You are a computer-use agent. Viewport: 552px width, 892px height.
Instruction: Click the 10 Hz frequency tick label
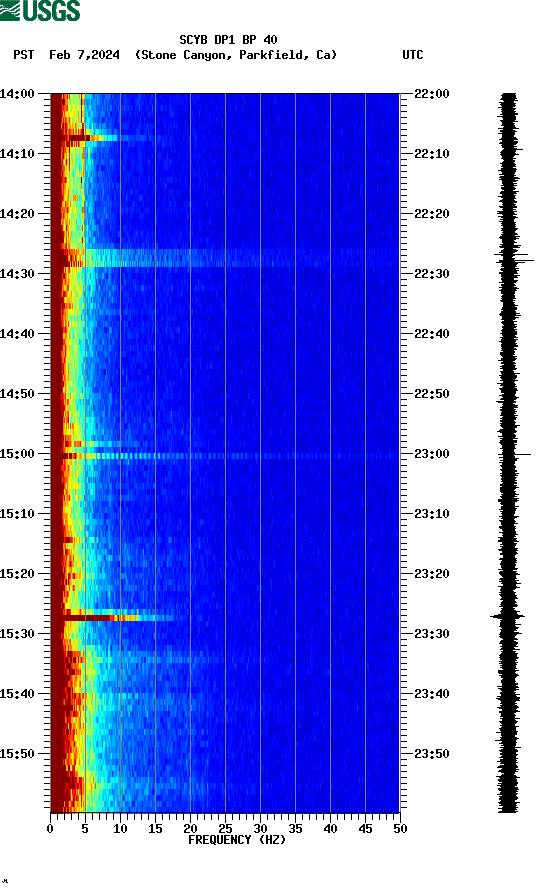tap(120, 829)
